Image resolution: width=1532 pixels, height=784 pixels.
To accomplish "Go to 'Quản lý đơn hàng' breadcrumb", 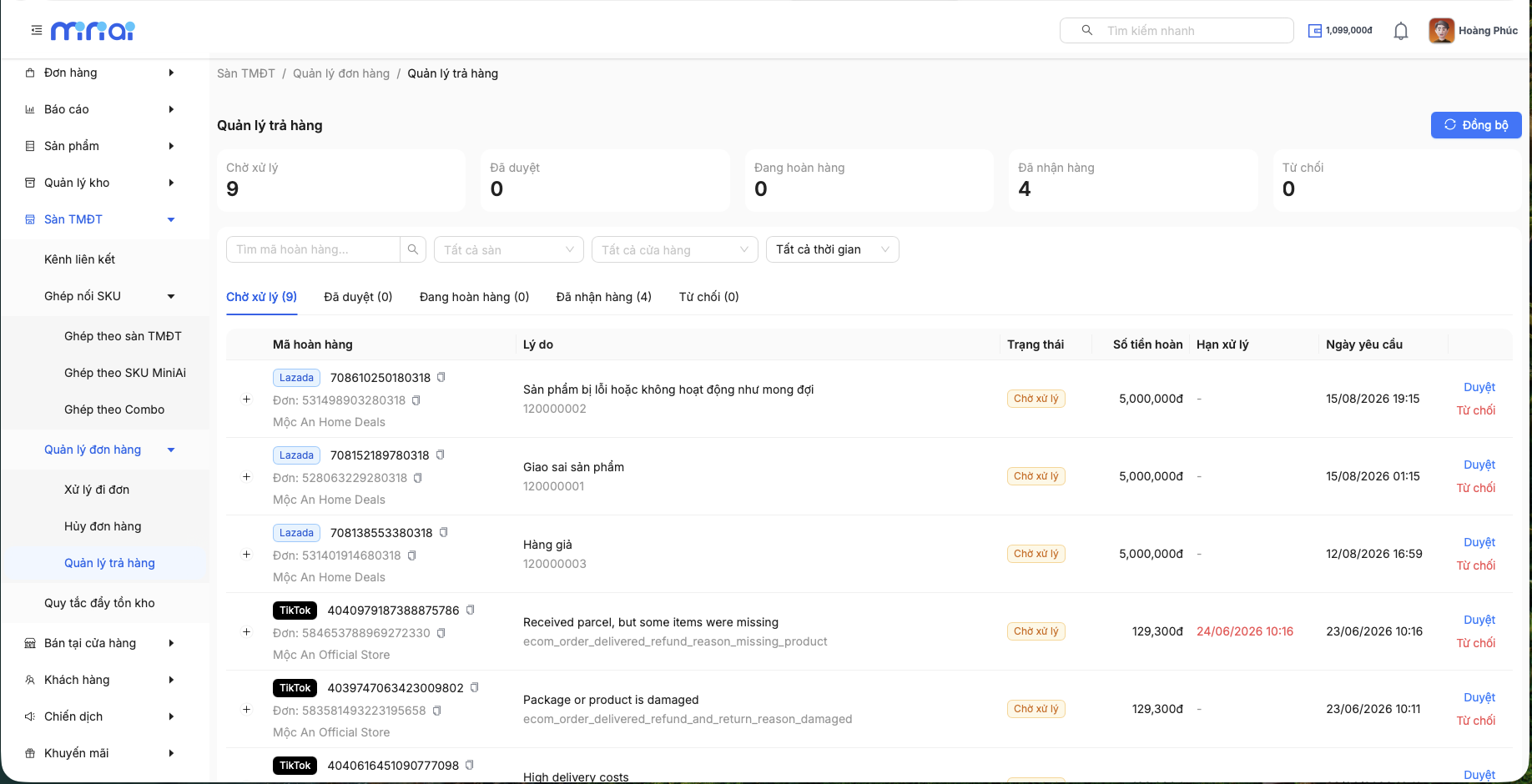I will tap(341, 73).
